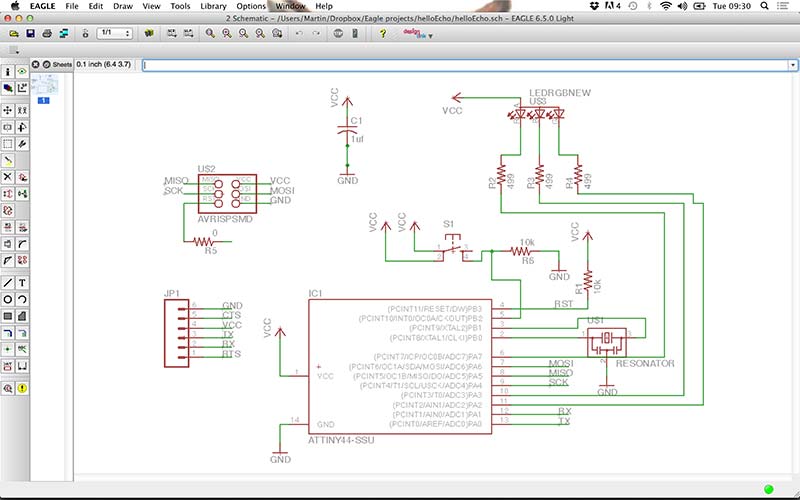This screenshot has width=800, height=500.
Task: Redo the last action
Action: pos(316,34)
